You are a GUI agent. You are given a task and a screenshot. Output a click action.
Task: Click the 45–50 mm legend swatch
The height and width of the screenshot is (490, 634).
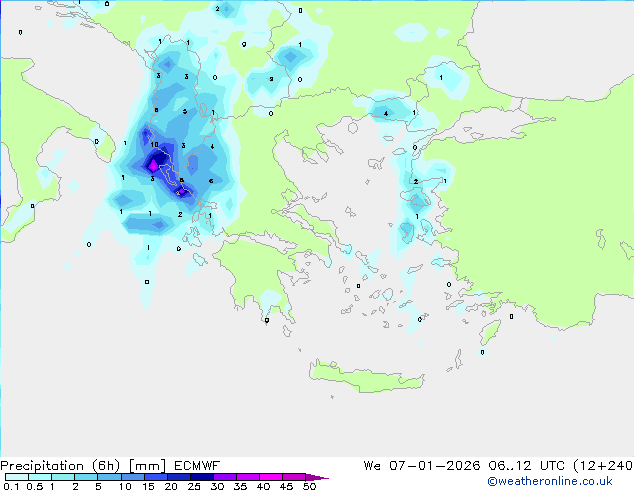[x=294, y=477]
